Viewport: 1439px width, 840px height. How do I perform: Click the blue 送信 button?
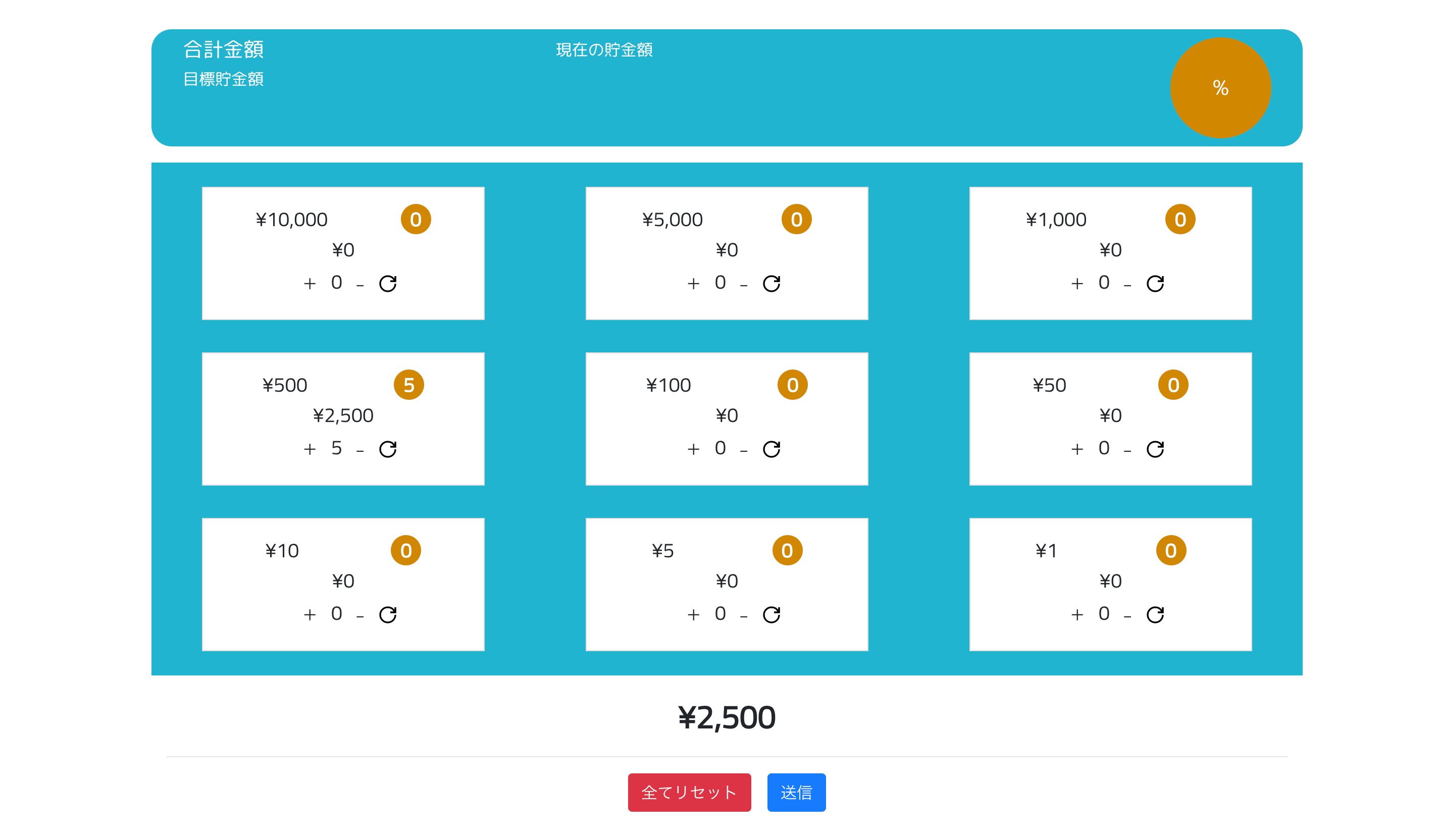(796, 792)
